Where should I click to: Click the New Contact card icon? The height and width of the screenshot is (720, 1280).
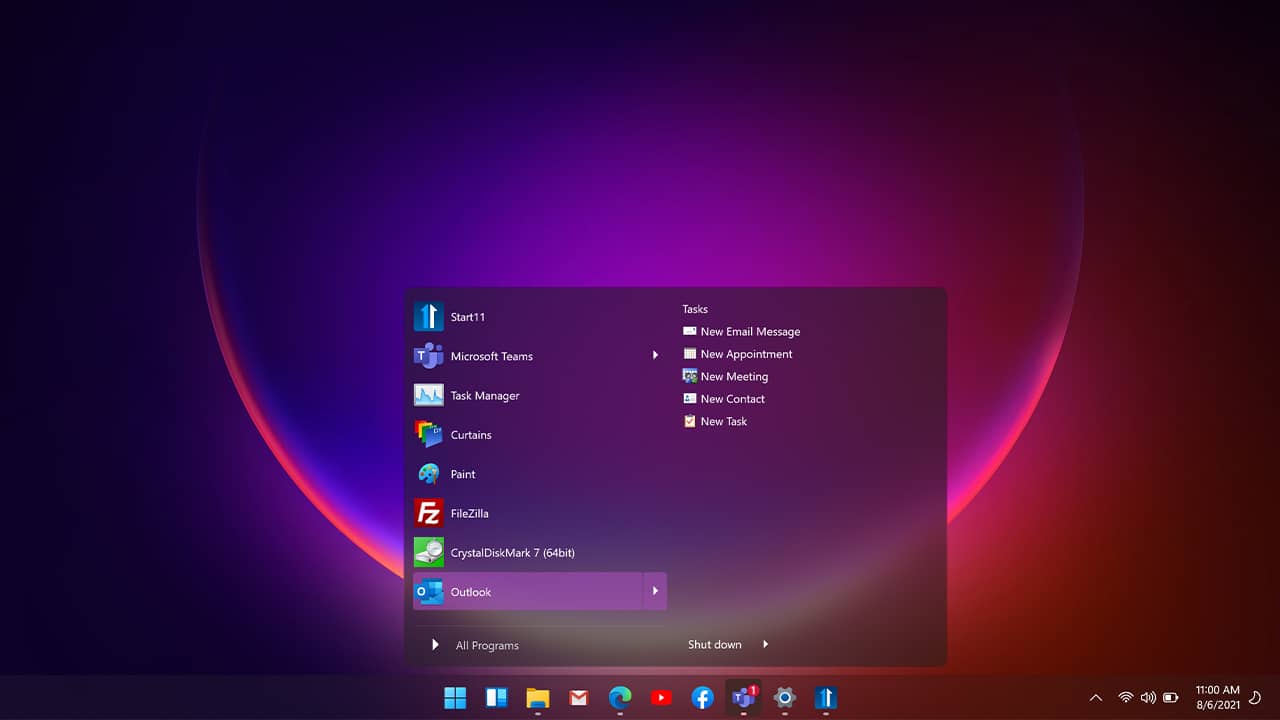pos(689,398)
